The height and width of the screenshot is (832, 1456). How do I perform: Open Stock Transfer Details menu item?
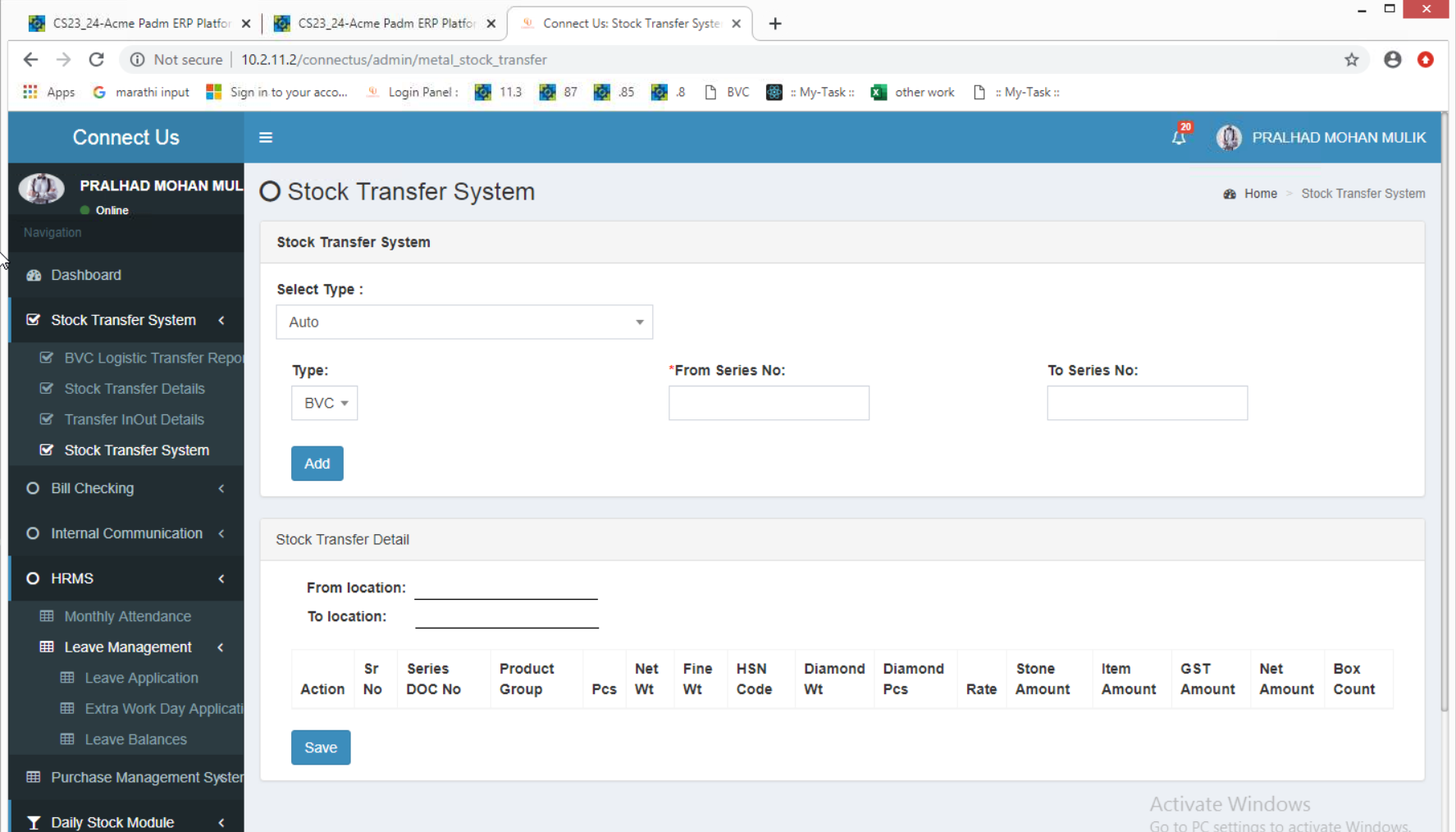pyautogui.click(x=135, y=388)
